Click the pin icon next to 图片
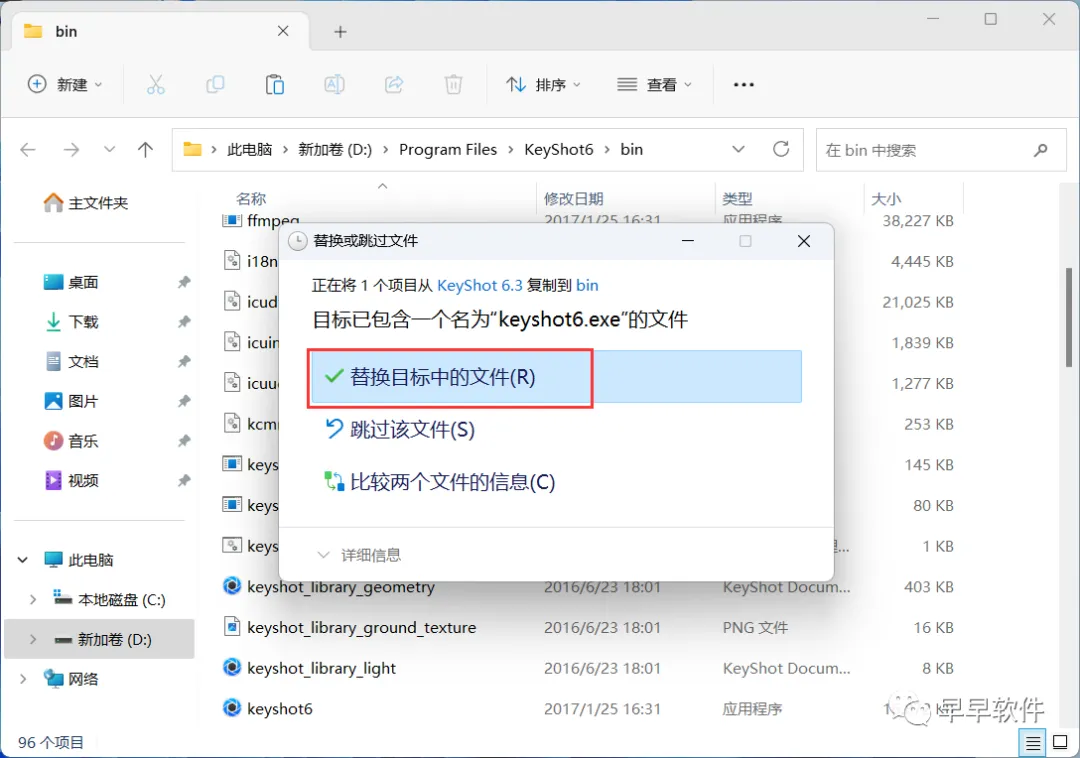The image size is (1080, 758). pos(184,401)
